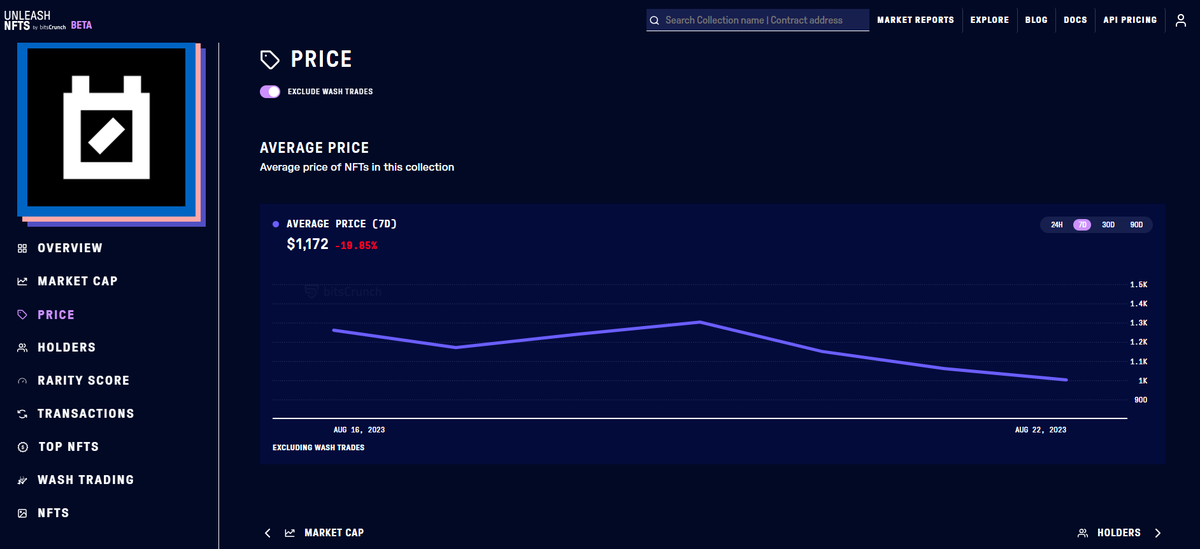Click the bottom Market Cap link
The image size is (1200, 549).
click(x=334, y=533)
